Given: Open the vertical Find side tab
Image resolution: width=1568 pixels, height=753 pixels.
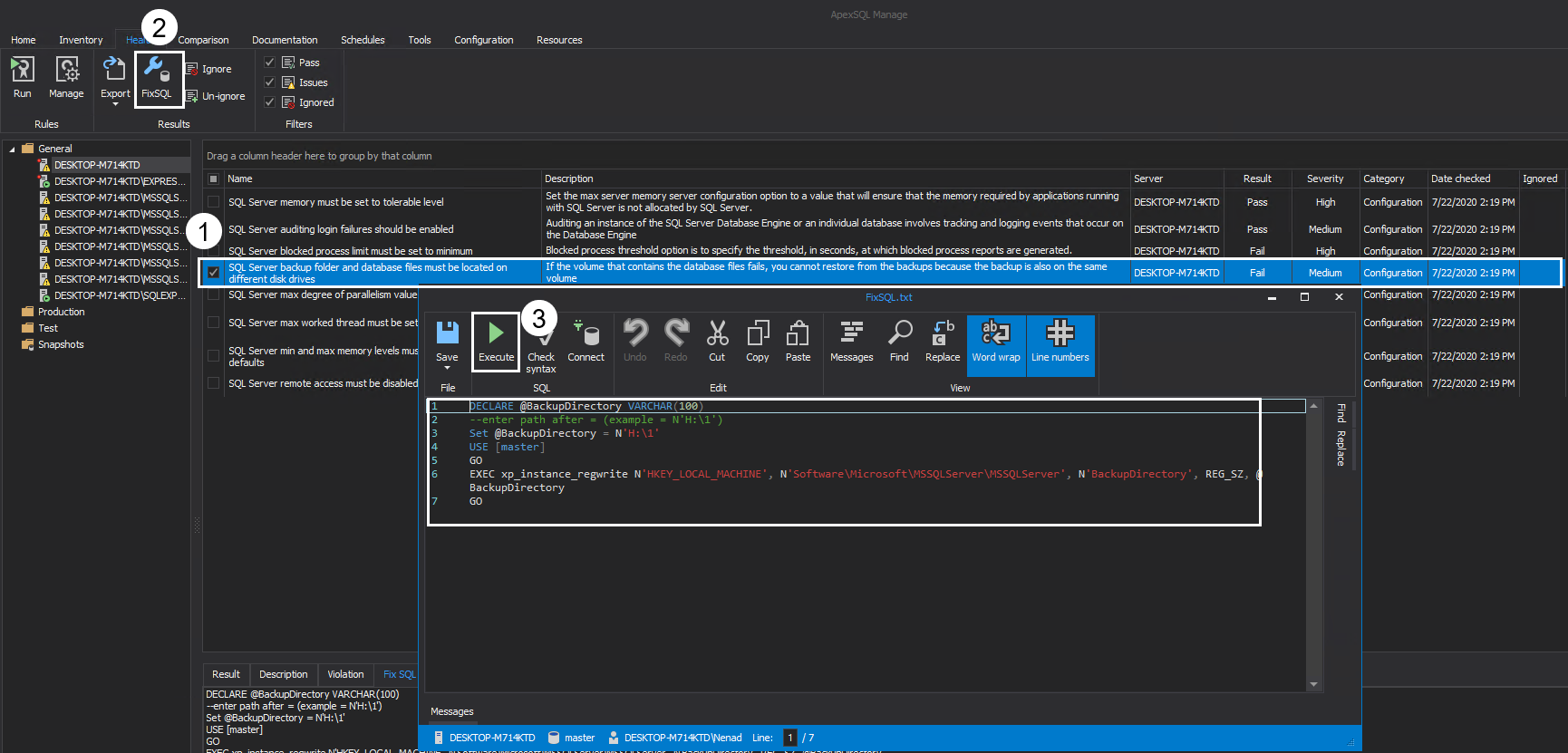Looking at the screenshot, I should coord(1341,413).
